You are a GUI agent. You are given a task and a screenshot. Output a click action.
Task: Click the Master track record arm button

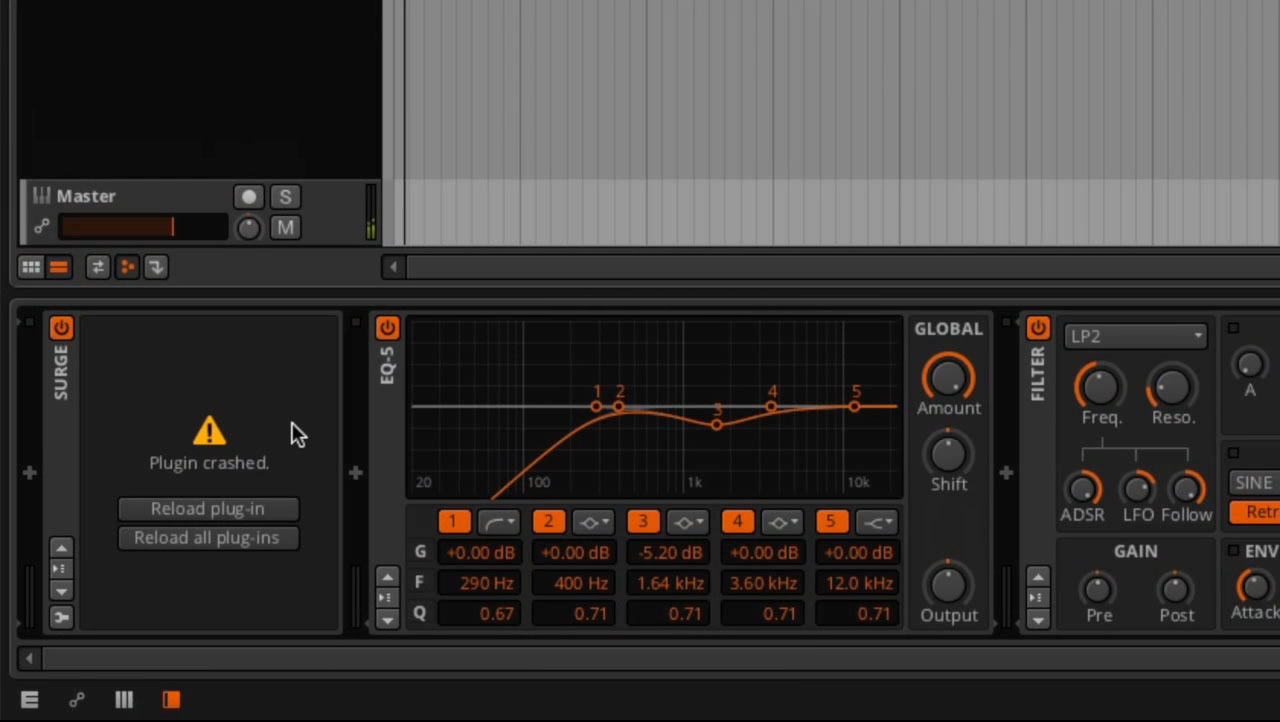tap(249, 197)
